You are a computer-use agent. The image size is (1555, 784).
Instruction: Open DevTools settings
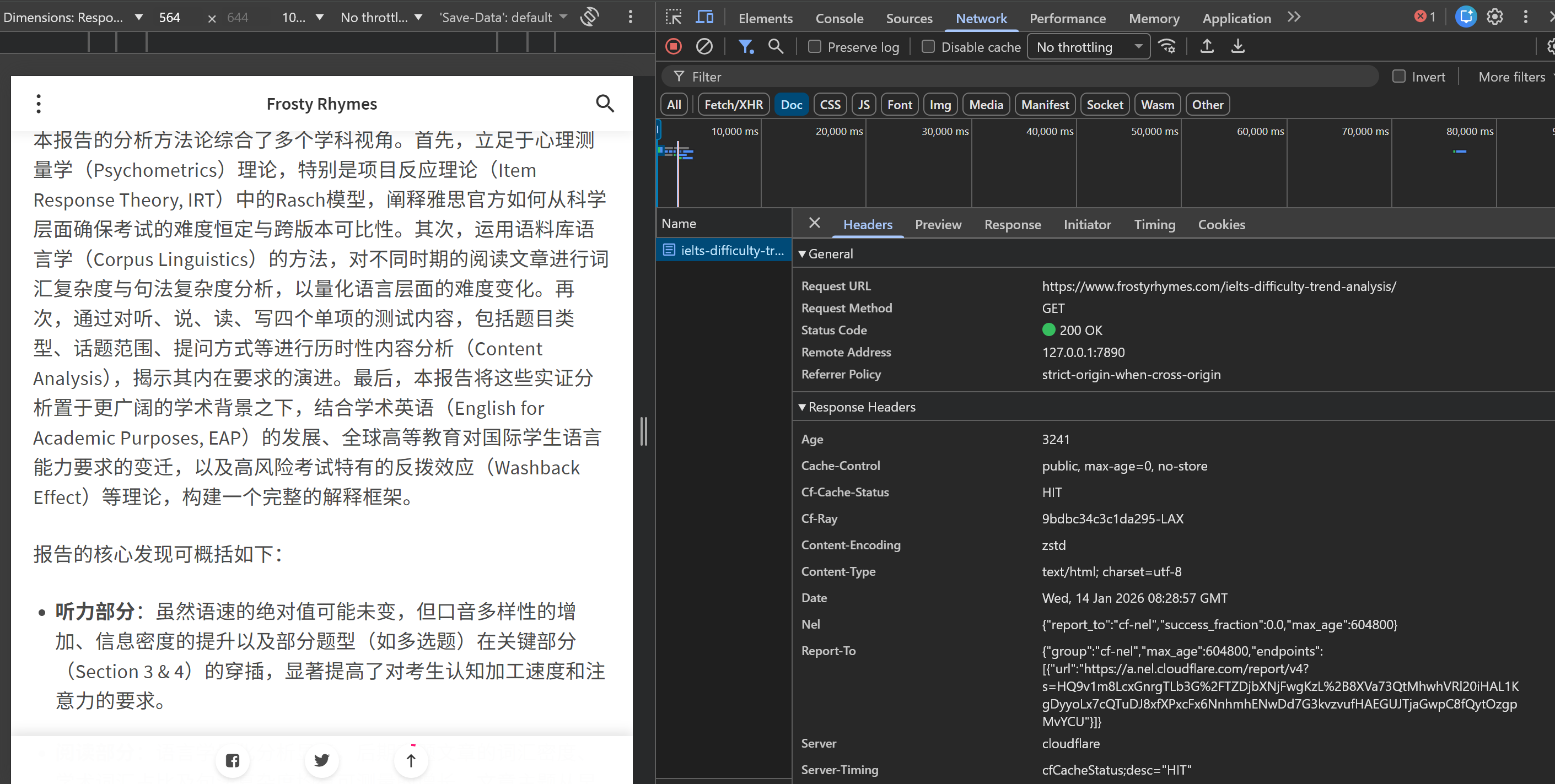(x=1494, y=17)
